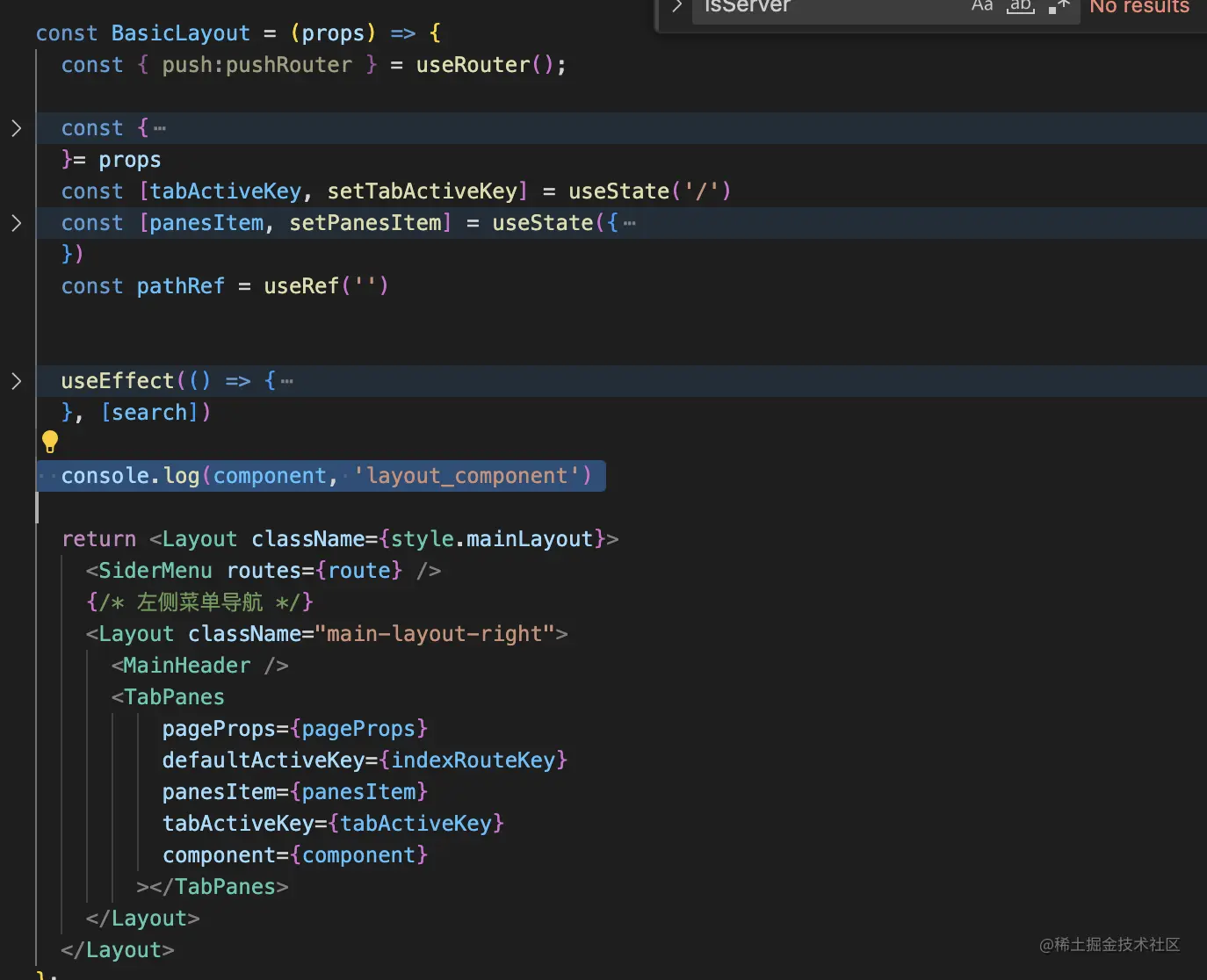Click the lightbulb quick-fix icon
Viewport: 1207px width, 980px height.
tap(50, 441)
